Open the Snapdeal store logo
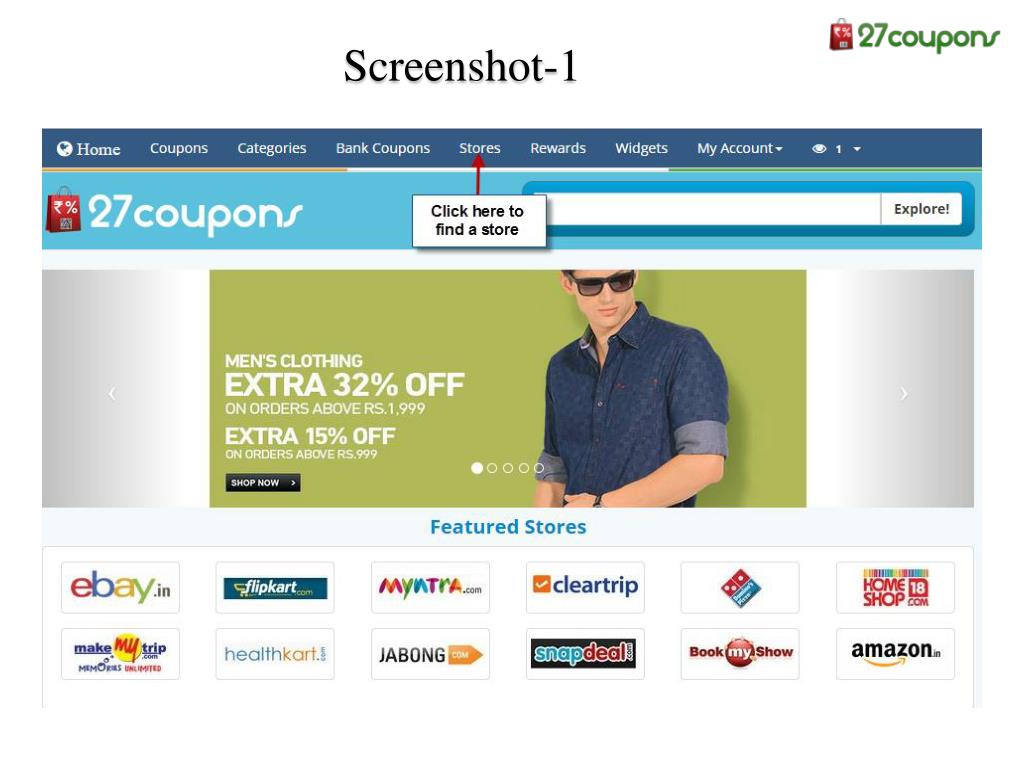Viewport: 1024px width, 768px height. 585,654
